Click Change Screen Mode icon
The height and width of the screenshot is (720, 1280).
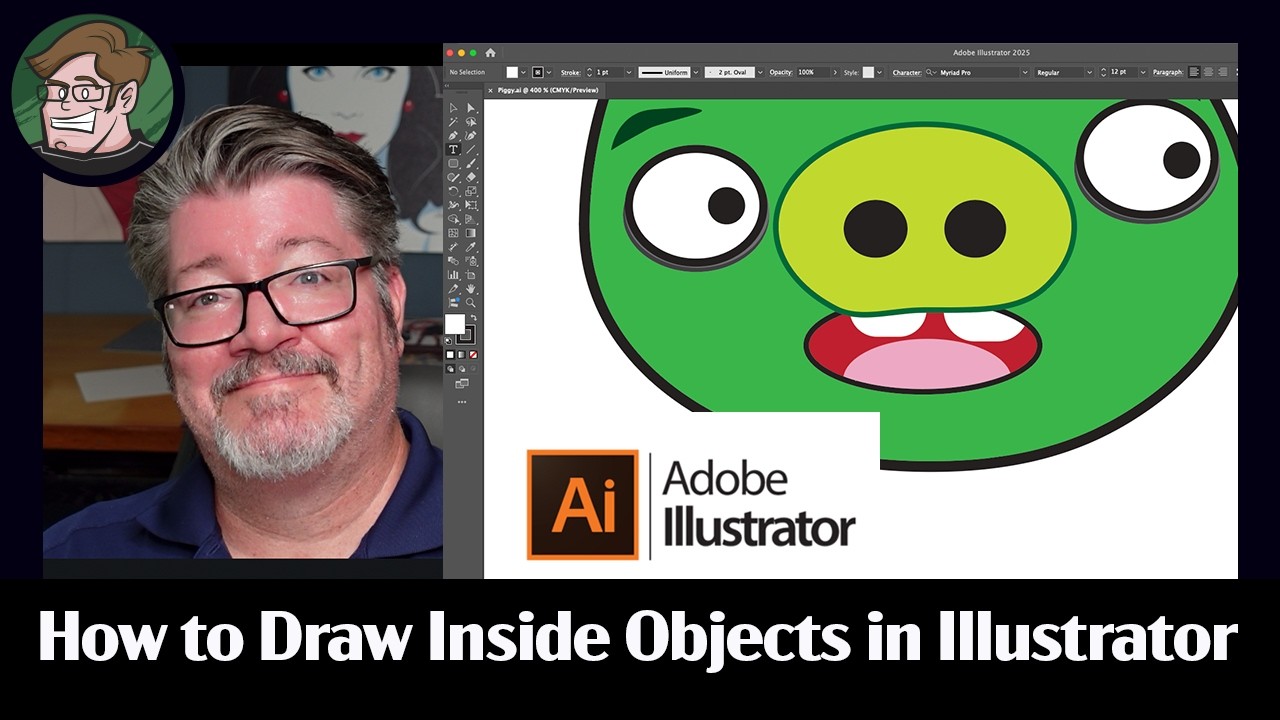click(462, 384)
